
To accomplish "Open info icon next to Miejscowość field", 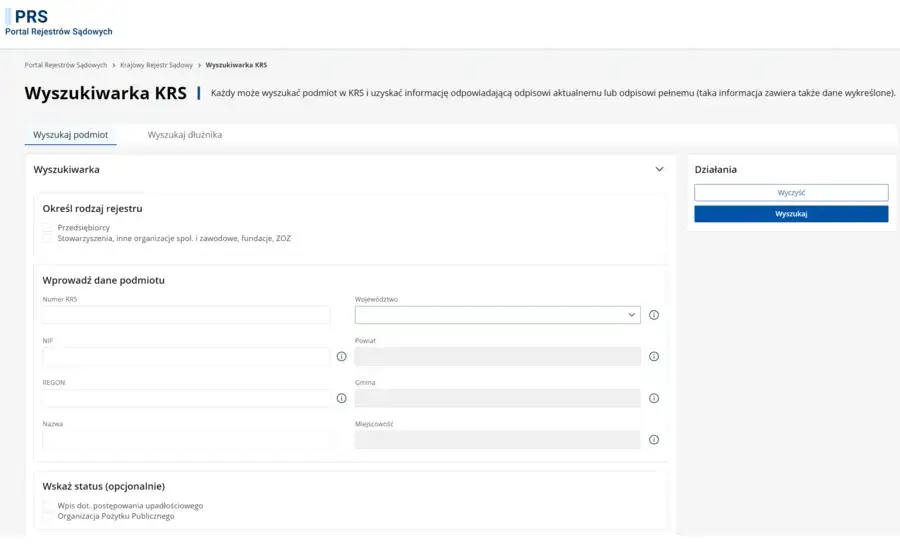I will pyautogui.click(x=654, y=440).
